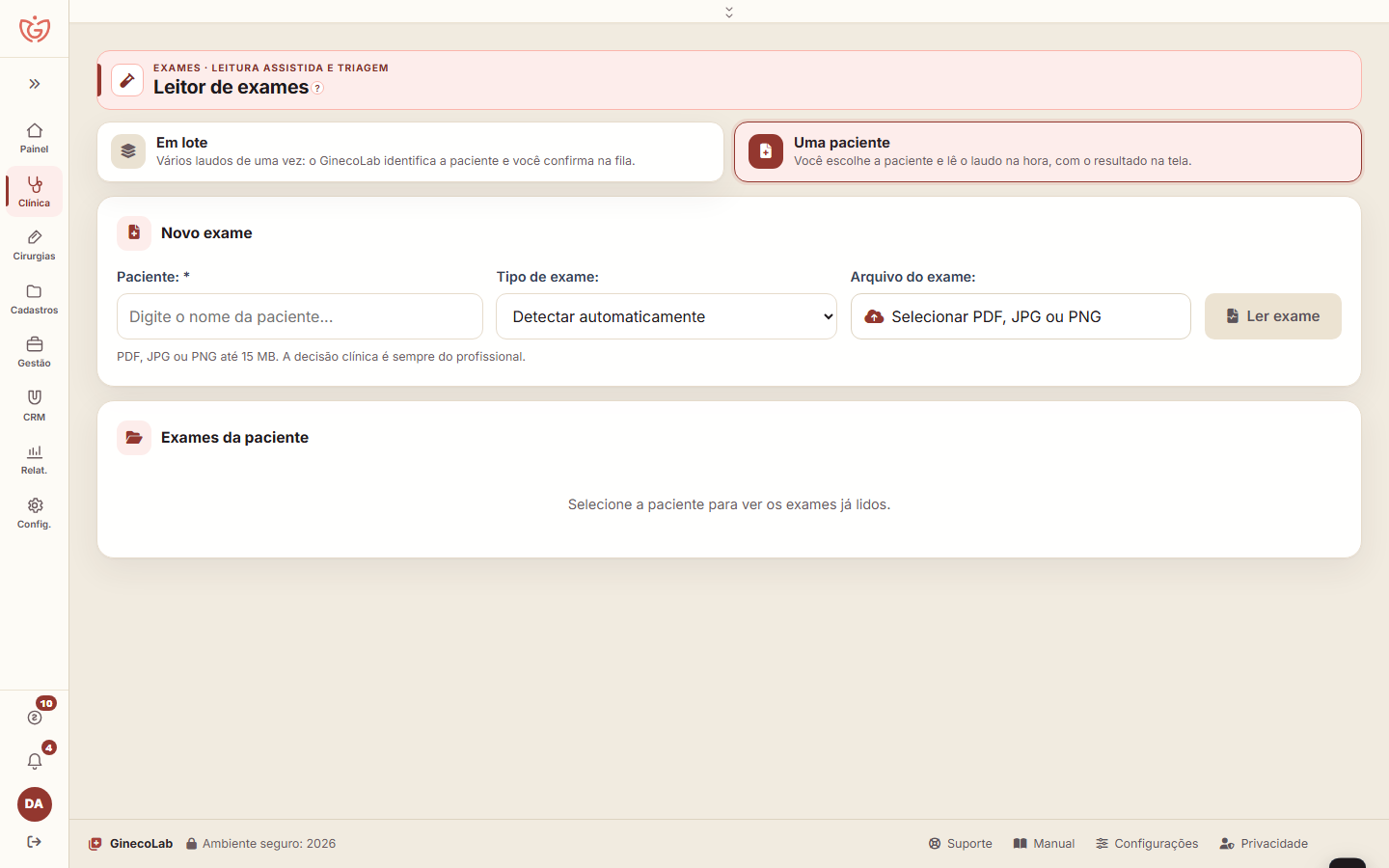
Task: Open the Configurações link in the footer
Action: point(1147,844)
